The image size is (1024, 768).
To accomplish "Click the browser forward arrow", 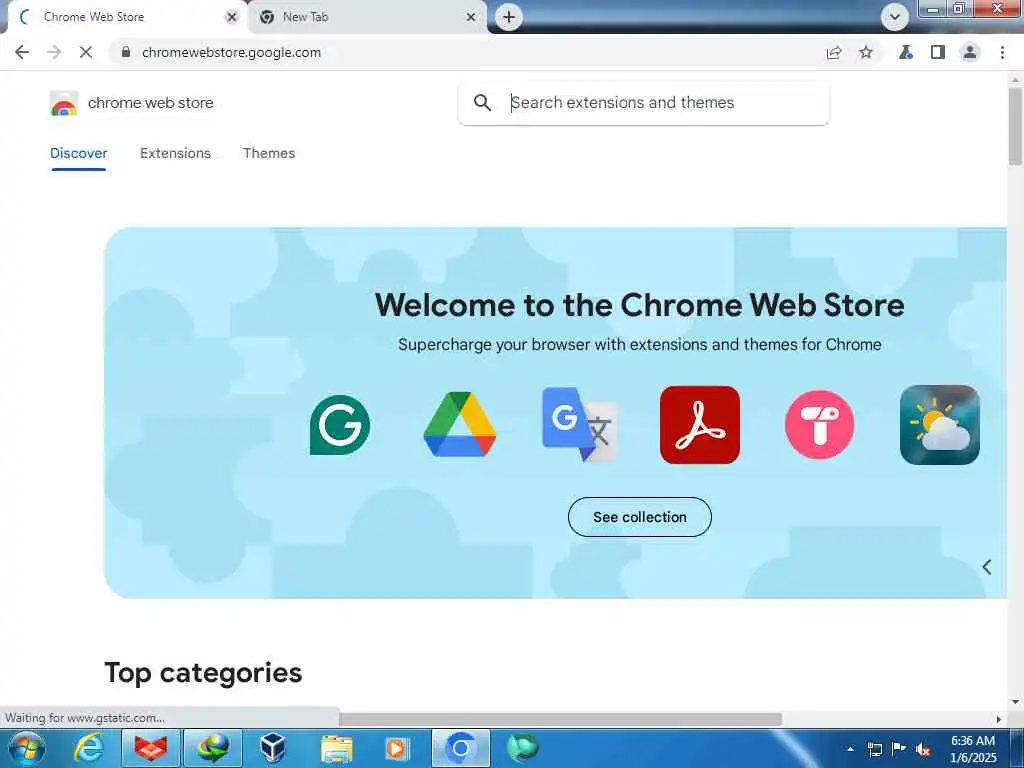I will pos(54,52).
